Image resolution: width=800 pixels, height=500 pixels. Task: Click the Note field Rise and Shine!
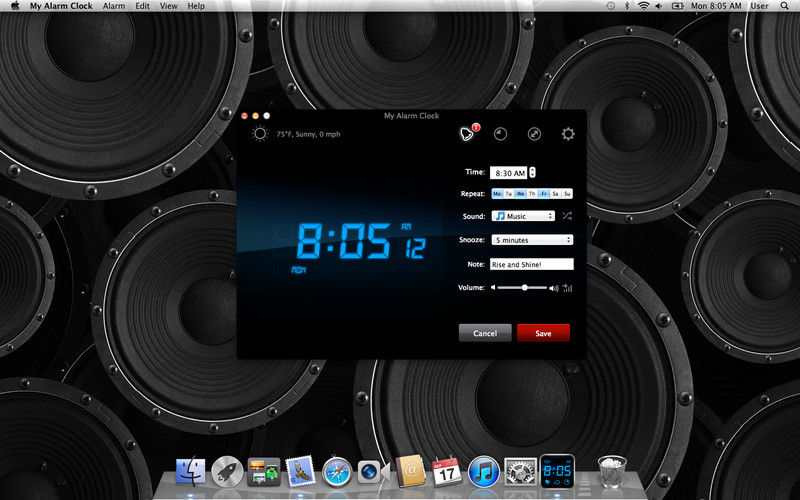(x=532, y=264)
